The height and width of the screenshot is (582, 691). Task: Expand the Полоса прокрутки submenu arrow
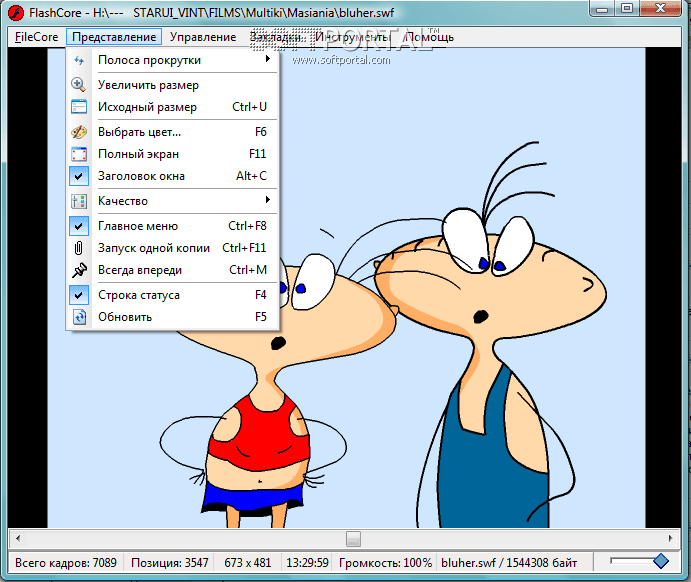267,59
